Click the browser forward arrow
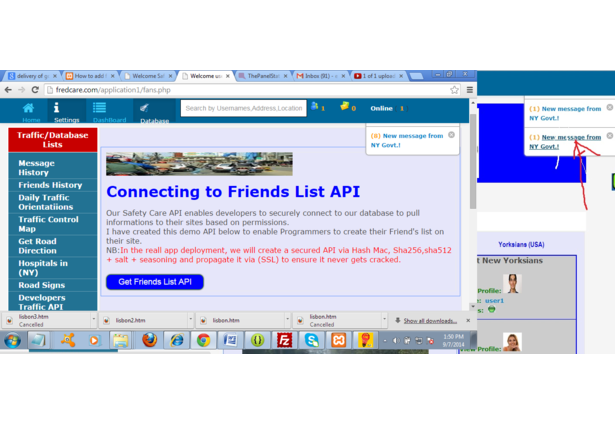 coord(22,90)
